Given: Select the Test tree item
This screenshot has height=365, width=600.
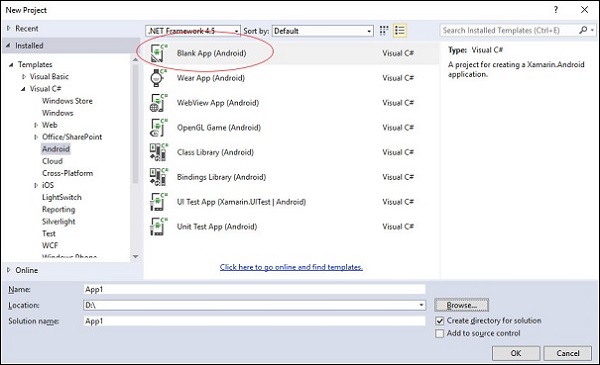Looking at the screenshot, I should pyautogui.click(x=49, y=233).
